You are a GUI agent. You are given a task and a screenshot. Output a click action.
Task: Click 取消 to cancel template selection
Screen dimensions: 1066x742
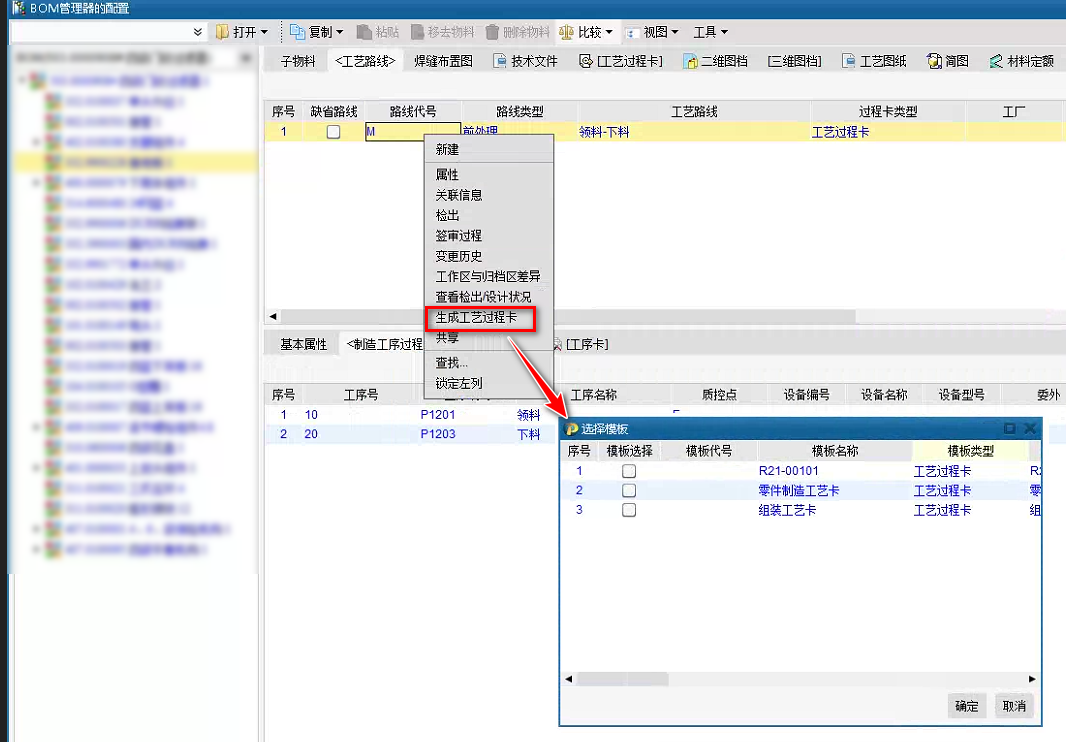(1013, 706)
